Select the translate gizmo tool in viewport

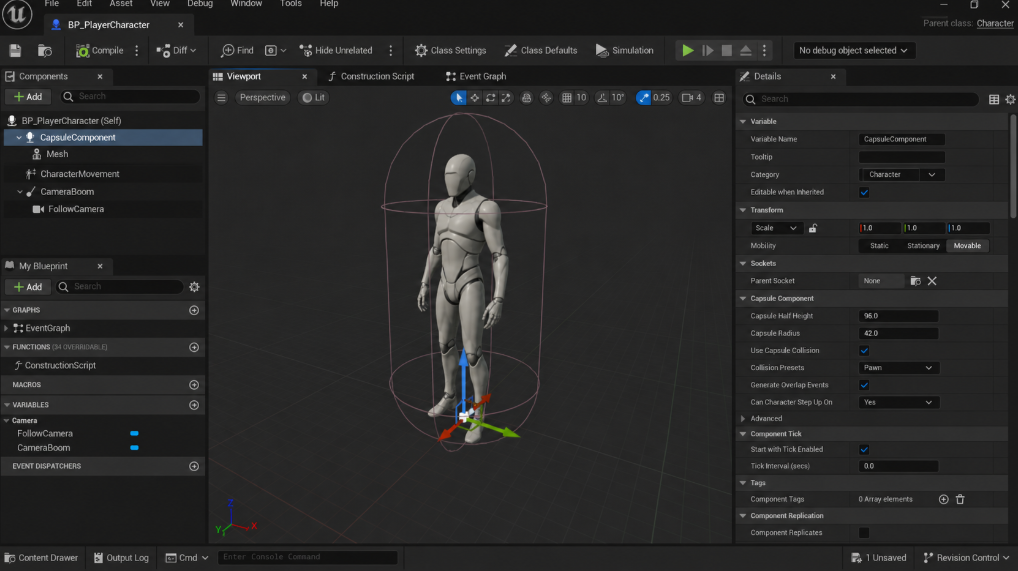(x=475, y=97)
